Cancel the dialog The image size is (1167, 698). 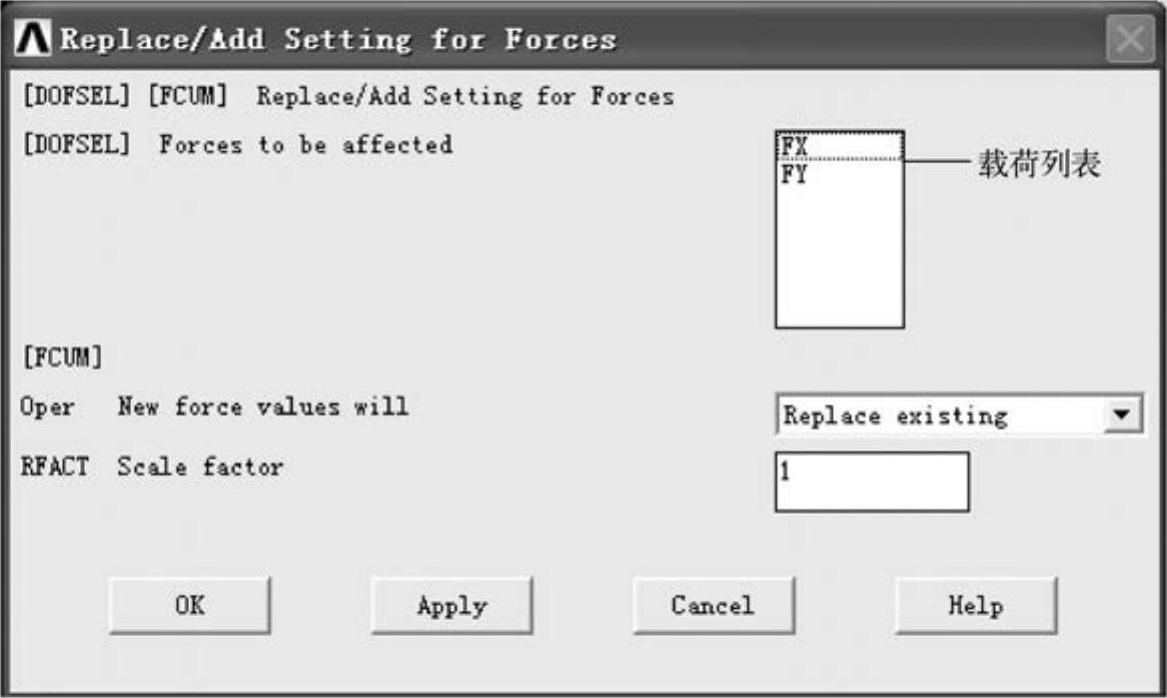[x=713, y=605]
